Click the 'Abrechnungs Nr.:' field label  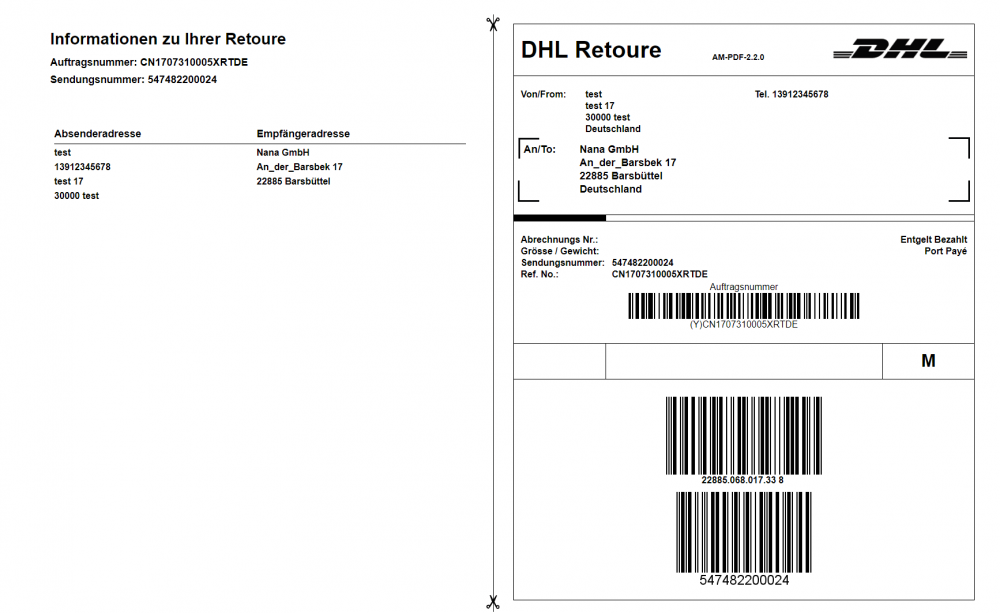coord(559,240)
